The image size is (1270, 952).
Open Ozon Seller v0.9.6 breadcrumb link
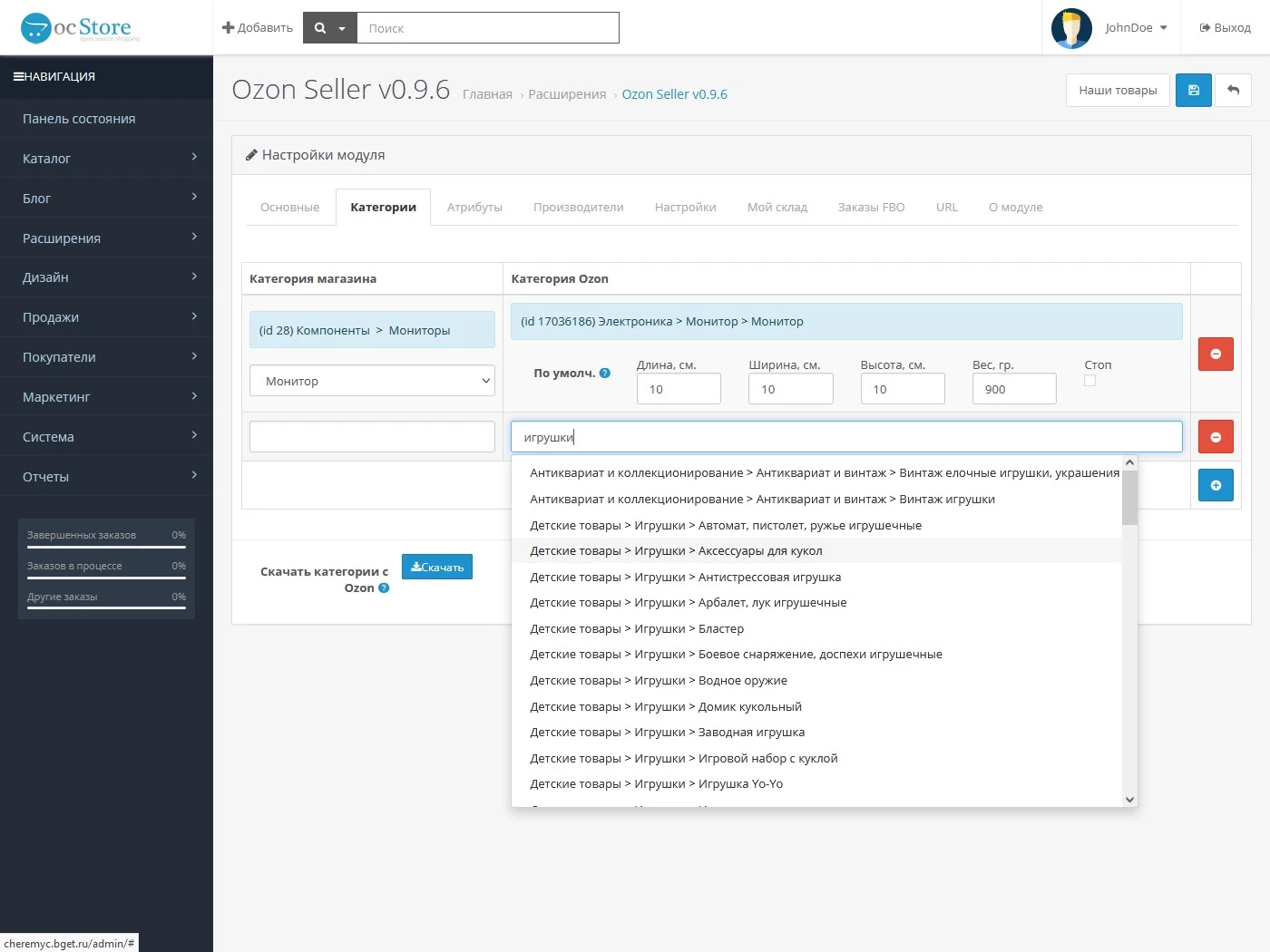click(x=675, y=94)
